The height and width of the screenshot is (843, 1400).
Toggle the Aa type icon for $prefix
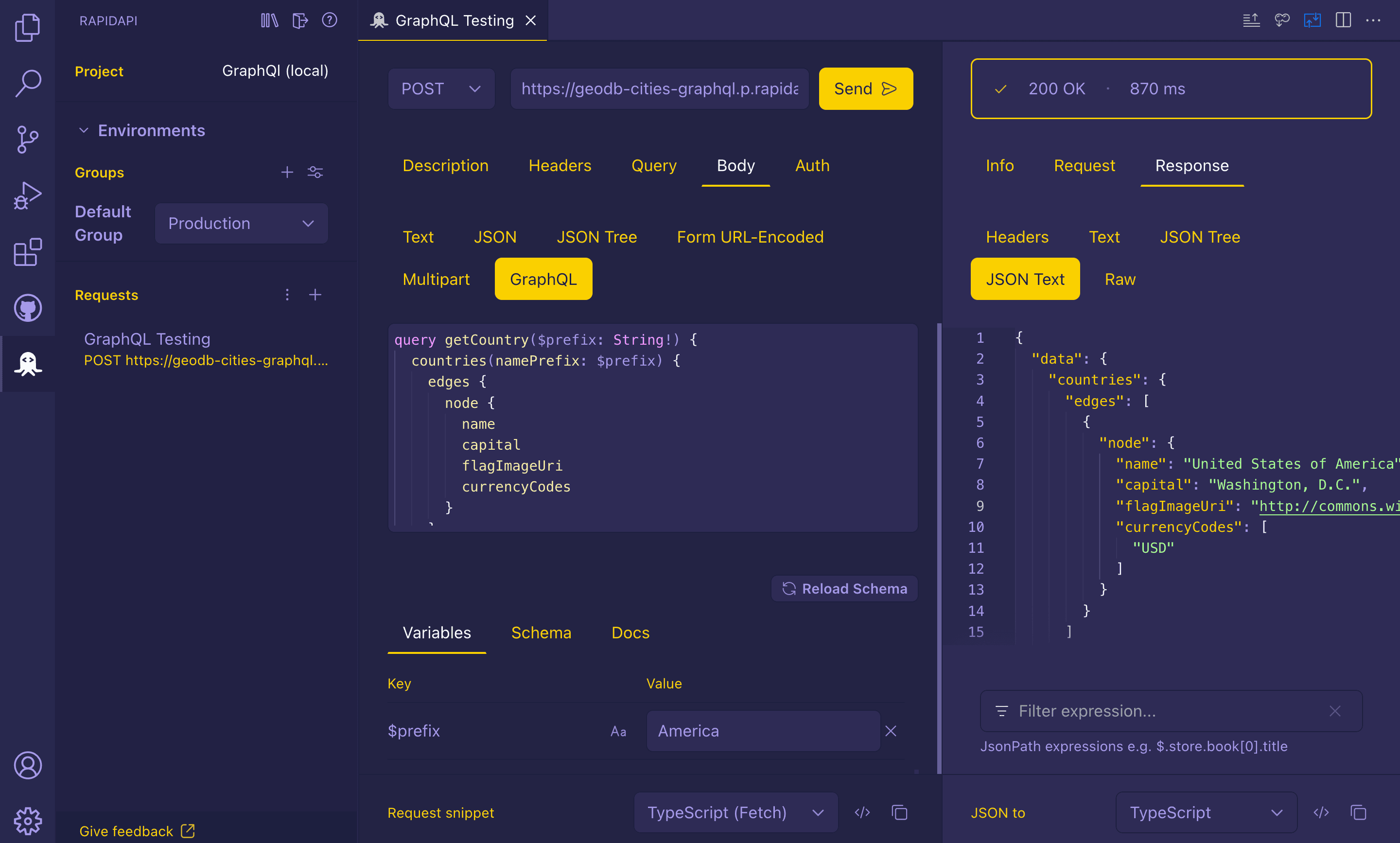pyautogui.click(x=618, y=731)
